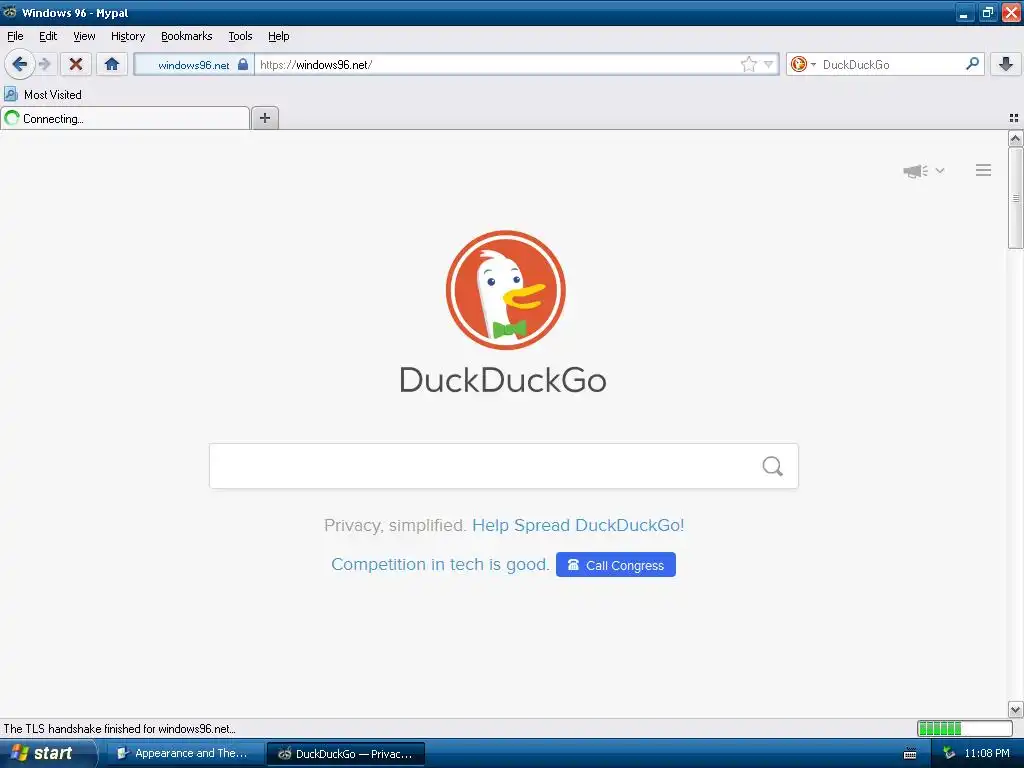Click the Call Congress button
1024x768 pixels.
click(x=616, y=565)
